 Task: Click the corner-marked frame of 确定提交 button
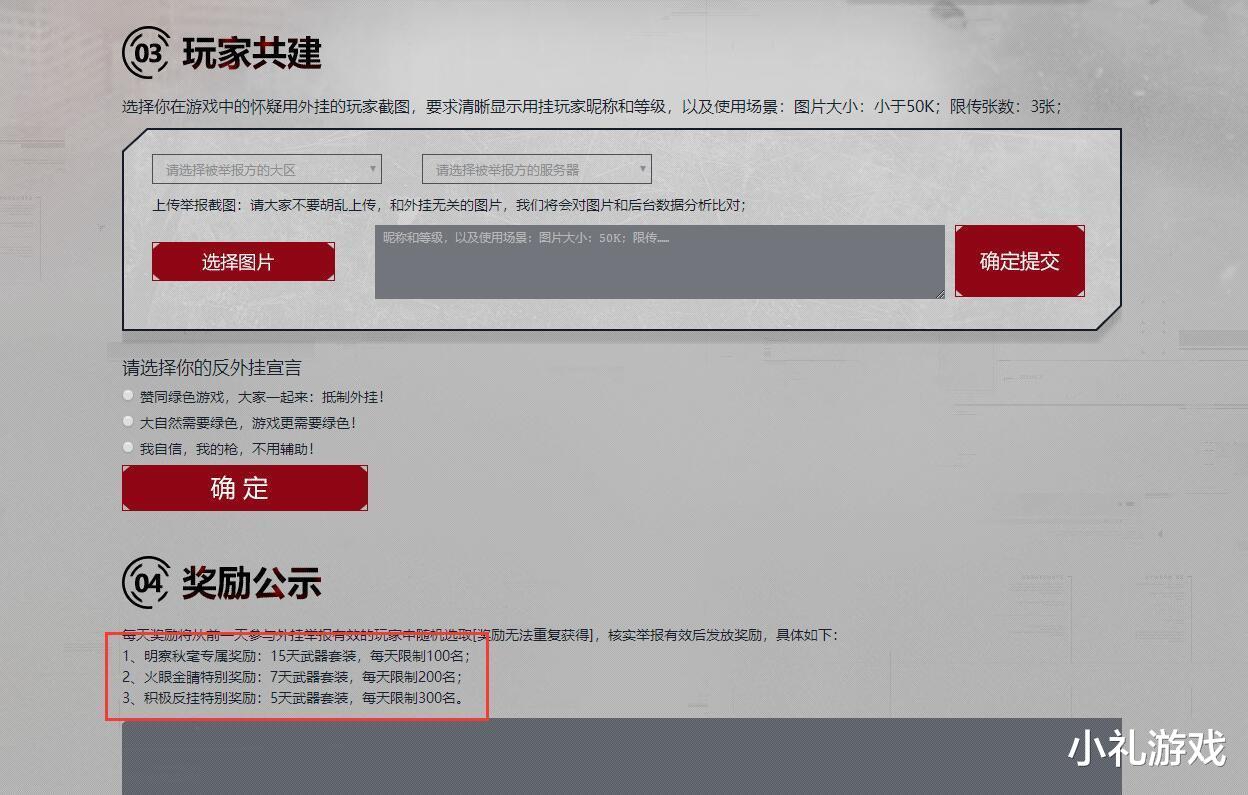1020,261
